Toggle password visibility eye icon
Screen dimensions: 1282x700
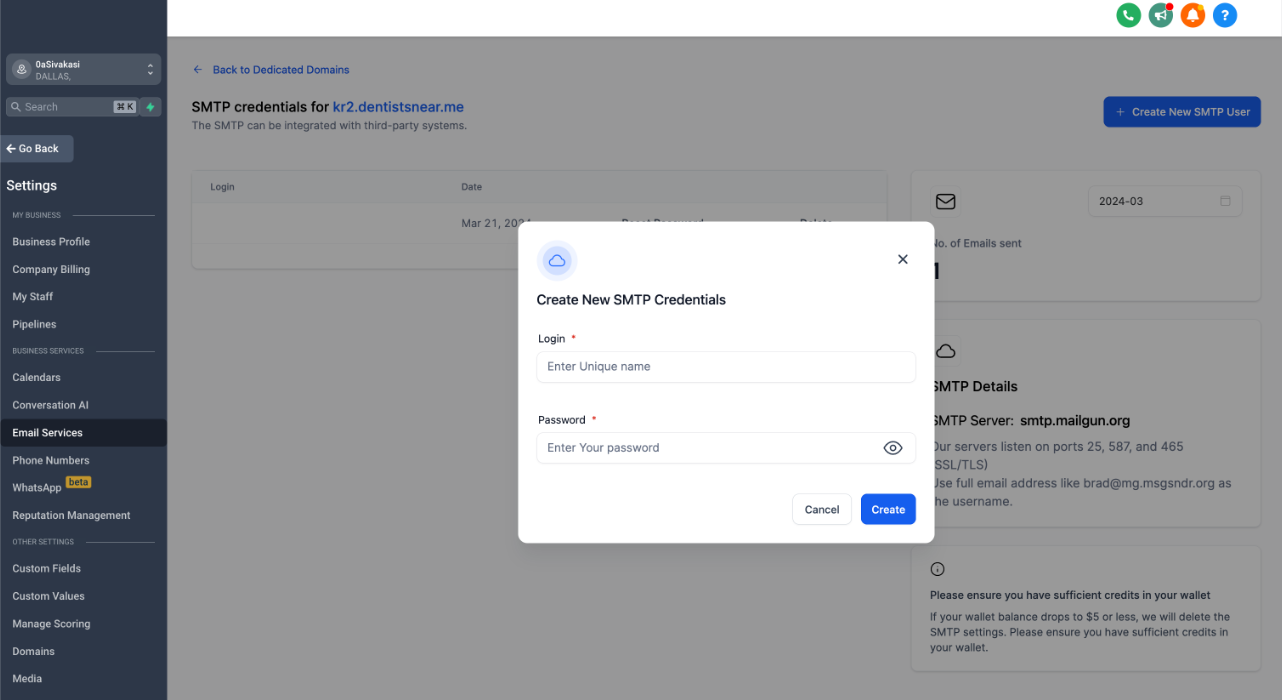[x=893, y=448]
